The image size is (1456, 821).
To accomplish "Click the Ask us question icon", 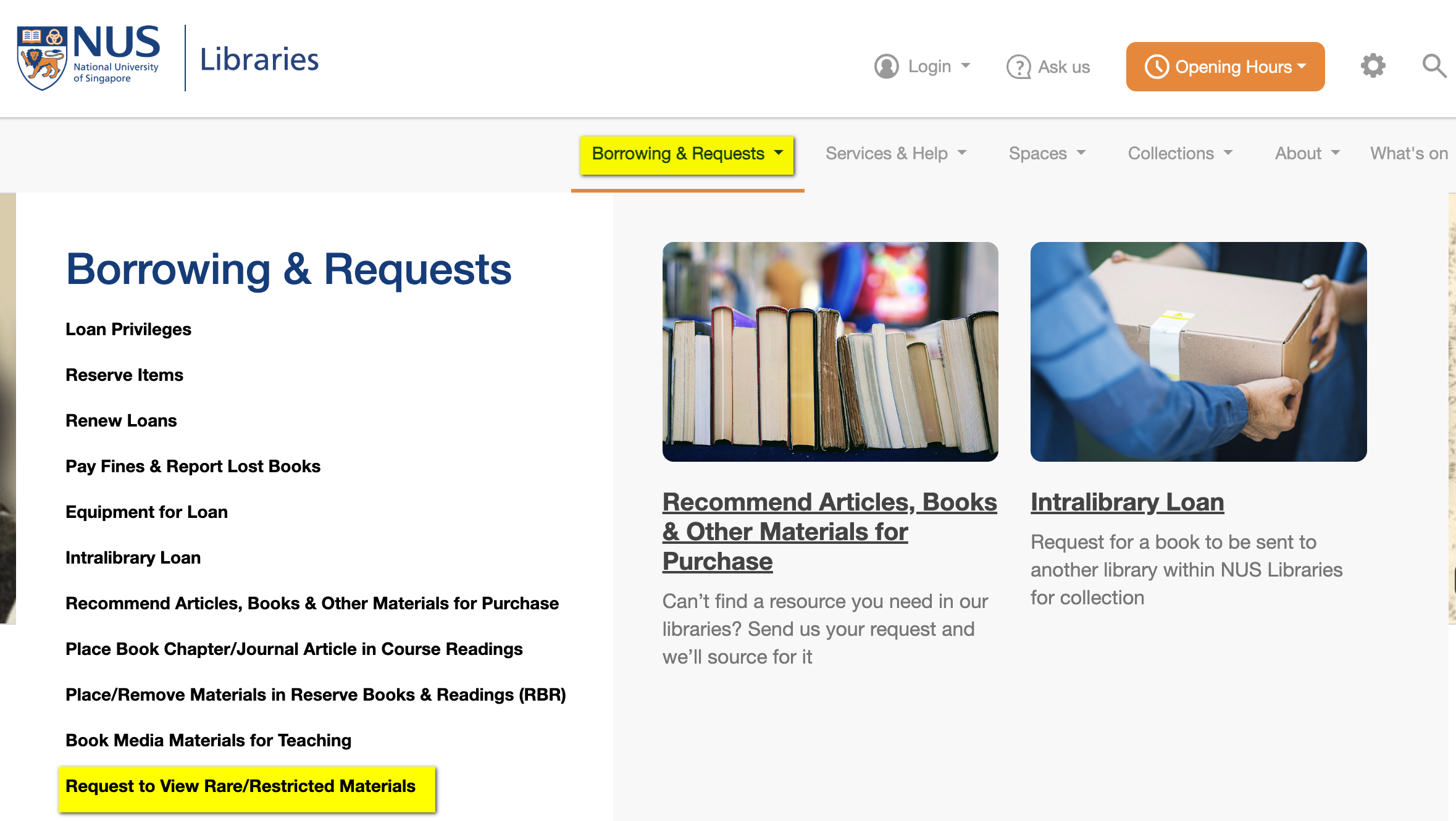I will click(x=1018, y=67).
